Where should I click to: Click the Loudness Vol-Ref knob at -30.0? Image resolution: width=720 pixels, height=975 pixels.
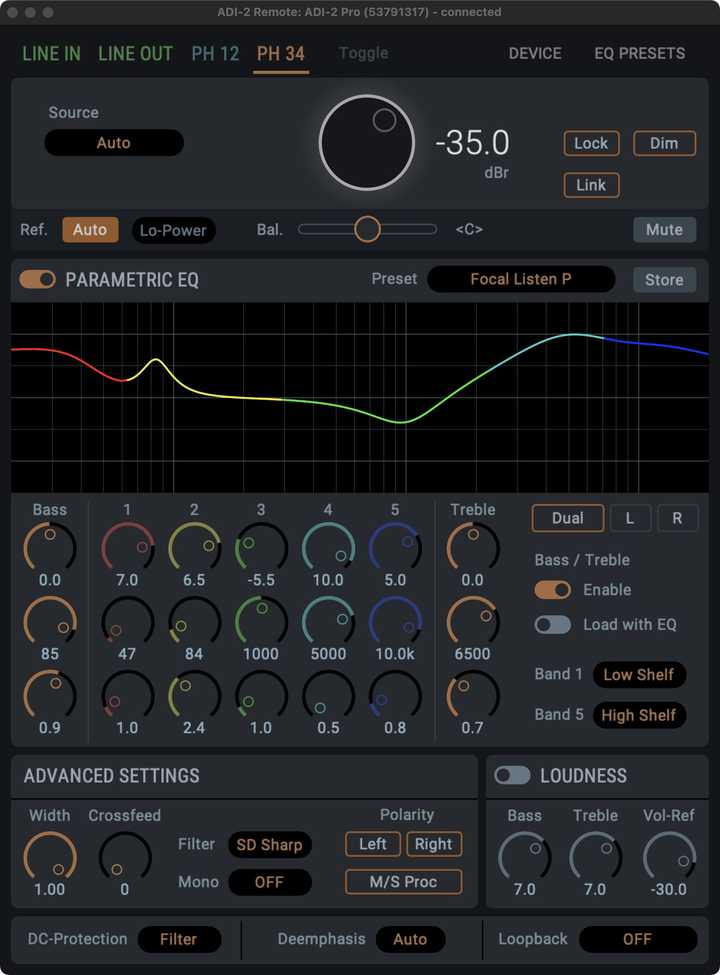coord(669,858)
